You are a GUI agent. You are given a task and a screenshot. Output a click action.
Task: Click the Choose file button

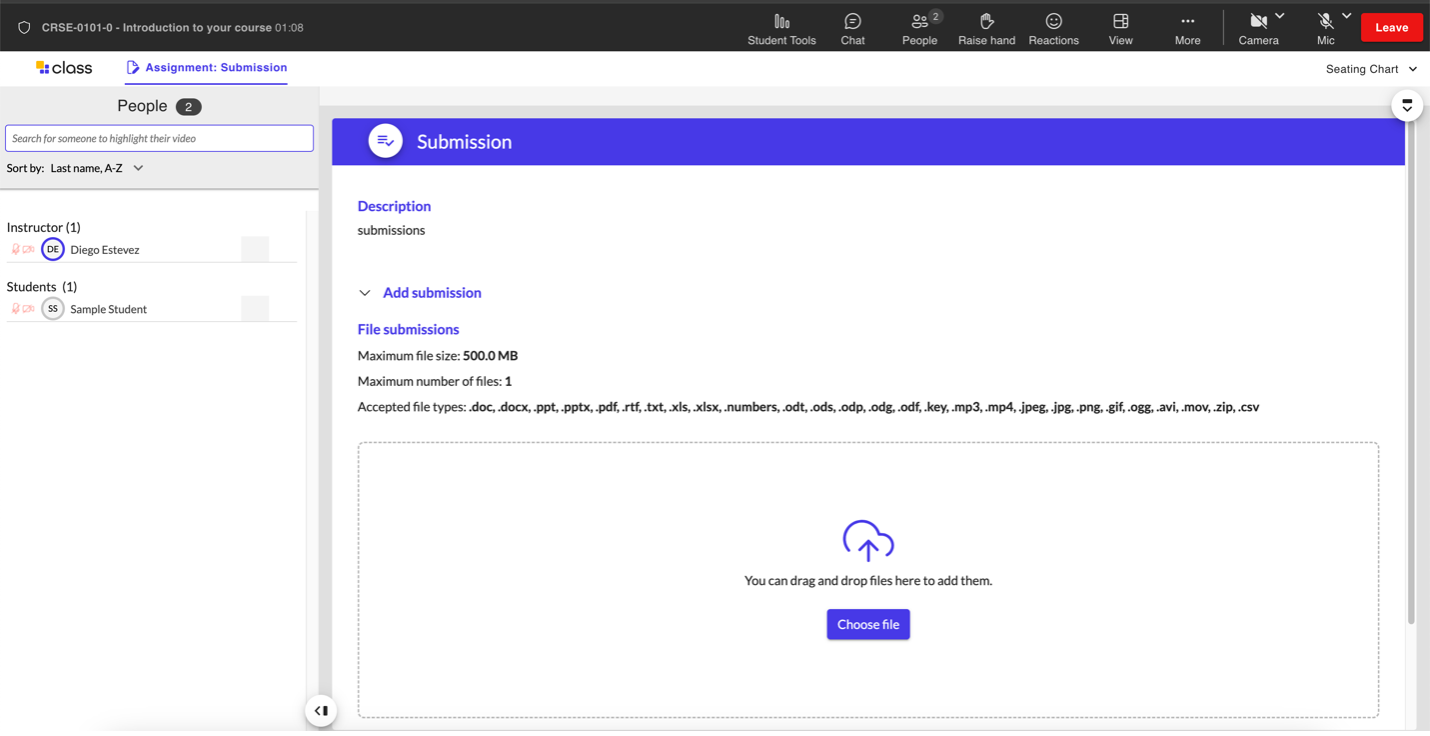(x=868, y=624)
